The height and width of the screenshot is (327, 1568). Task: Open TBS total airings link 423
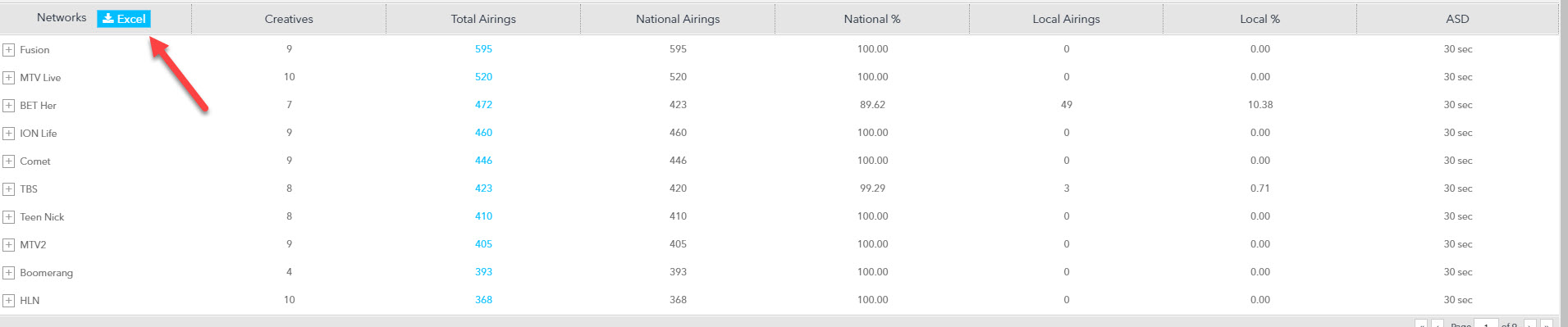click(x=483, y=188)
